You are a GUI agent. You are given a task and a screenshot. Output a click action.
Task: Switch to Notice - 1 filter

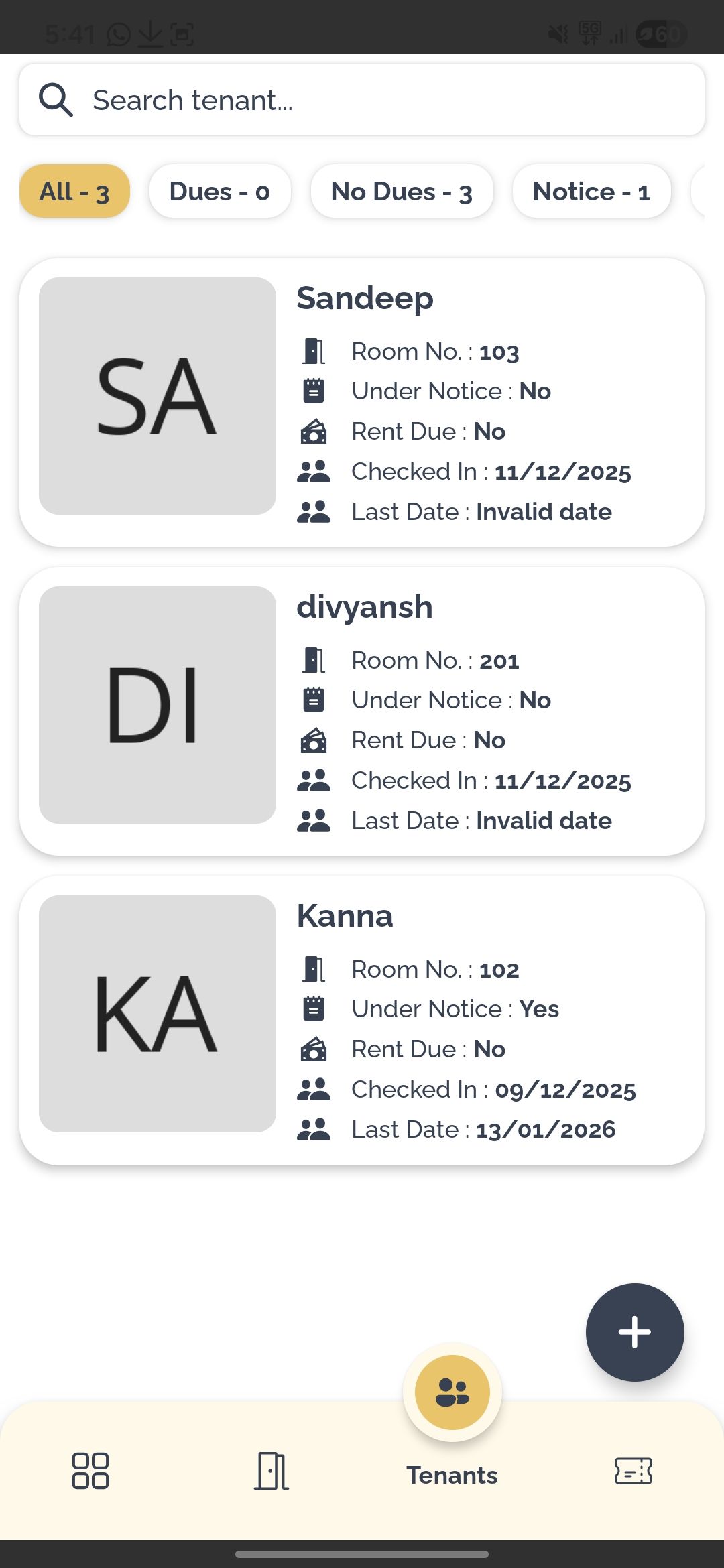(591, 192)
